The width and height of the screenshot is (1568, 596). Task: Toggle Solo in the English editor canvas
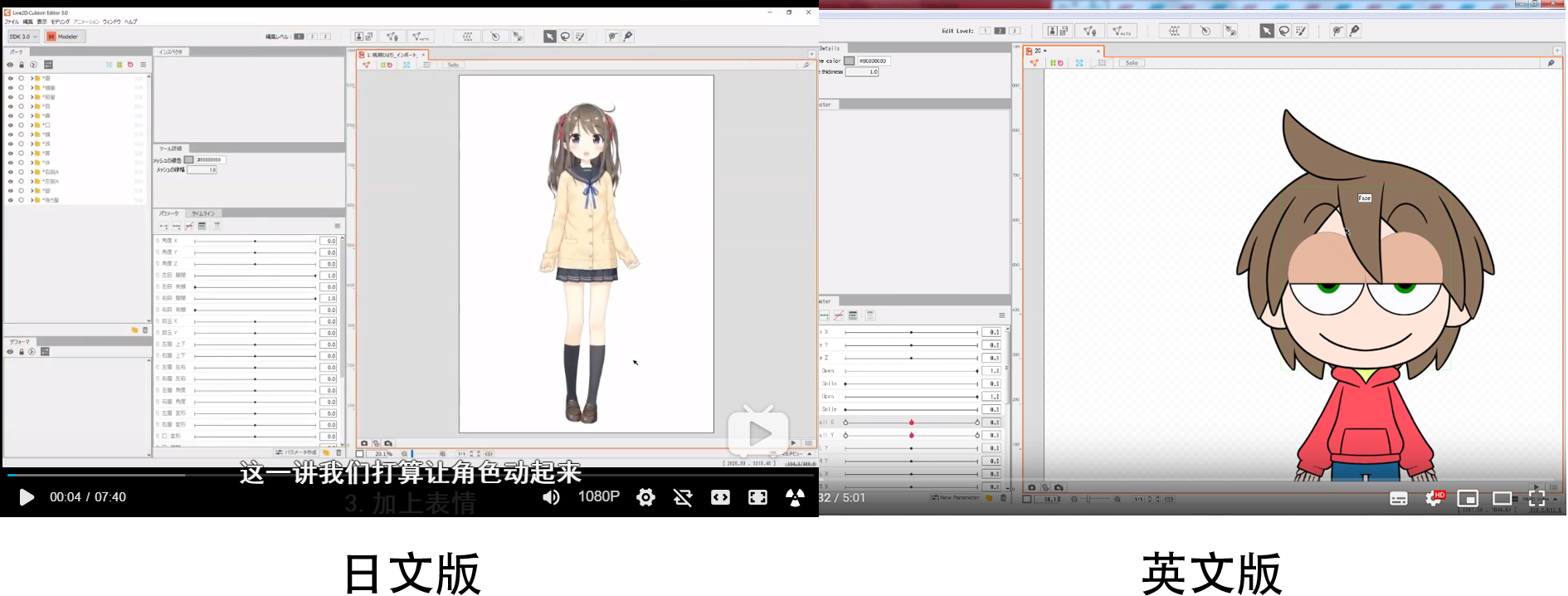point(1132,63)
